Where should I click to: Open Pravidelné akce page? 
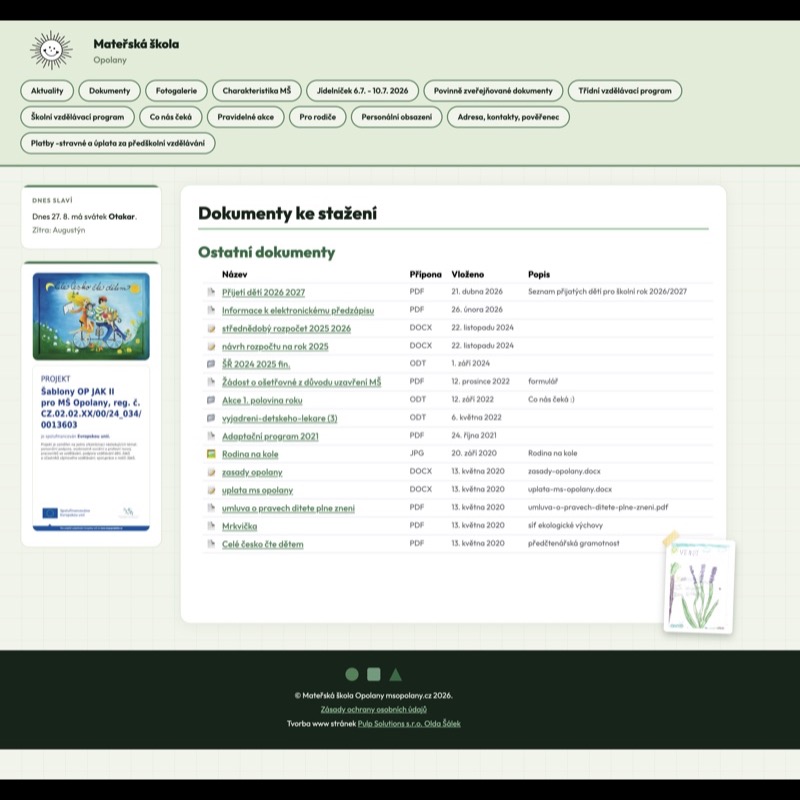pos(245,117)
